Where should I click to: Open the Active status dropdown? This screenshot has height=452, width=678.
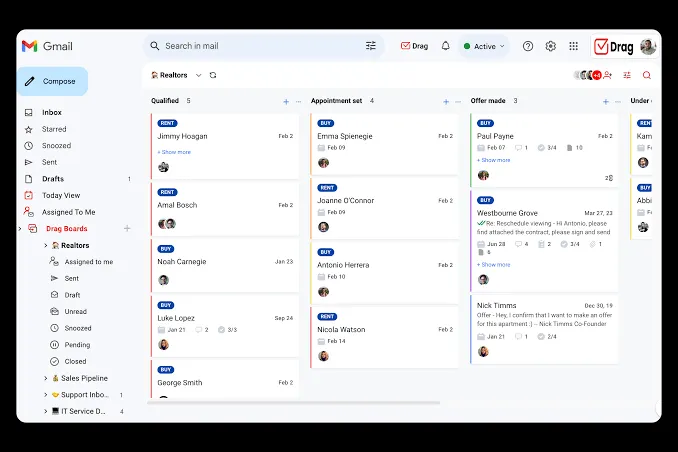coord(484,46)
